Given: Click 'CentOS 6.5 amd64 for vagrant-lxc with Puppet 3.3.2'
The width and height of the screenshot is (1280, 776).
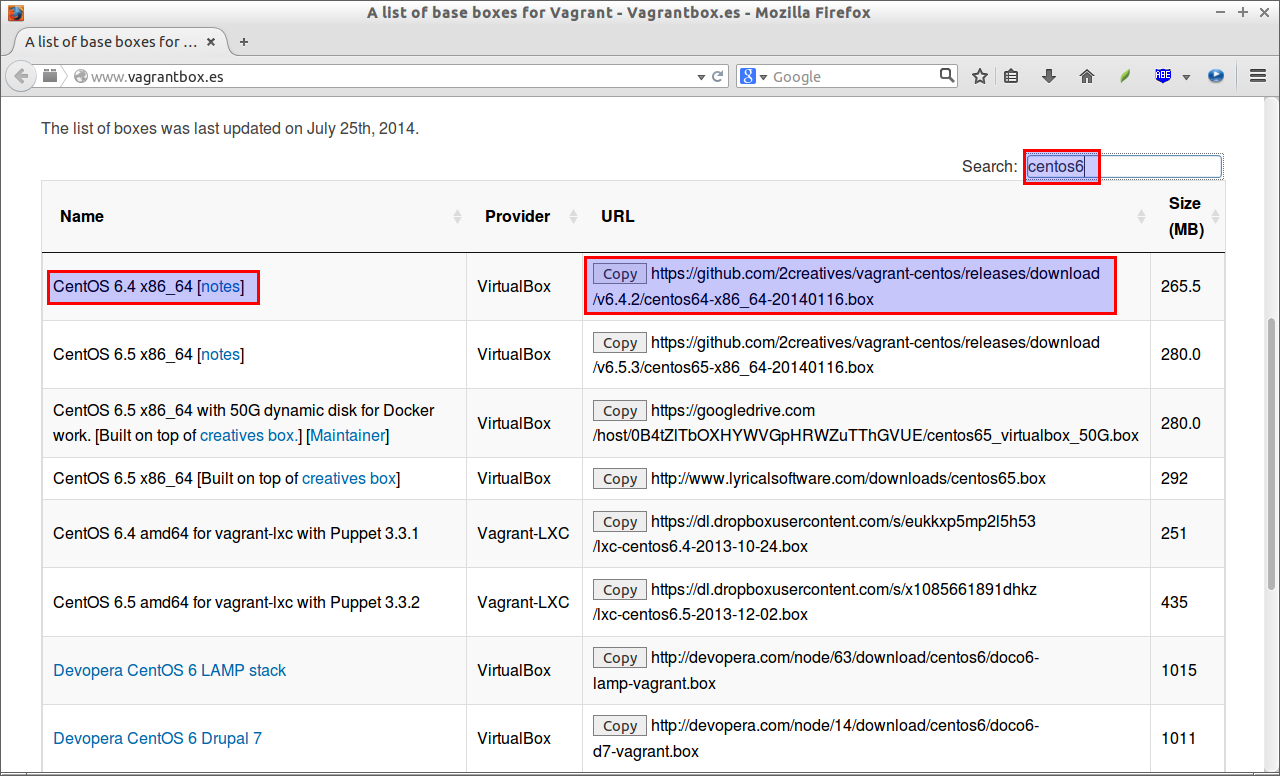Looking at the screenshot, I should 236,602.
